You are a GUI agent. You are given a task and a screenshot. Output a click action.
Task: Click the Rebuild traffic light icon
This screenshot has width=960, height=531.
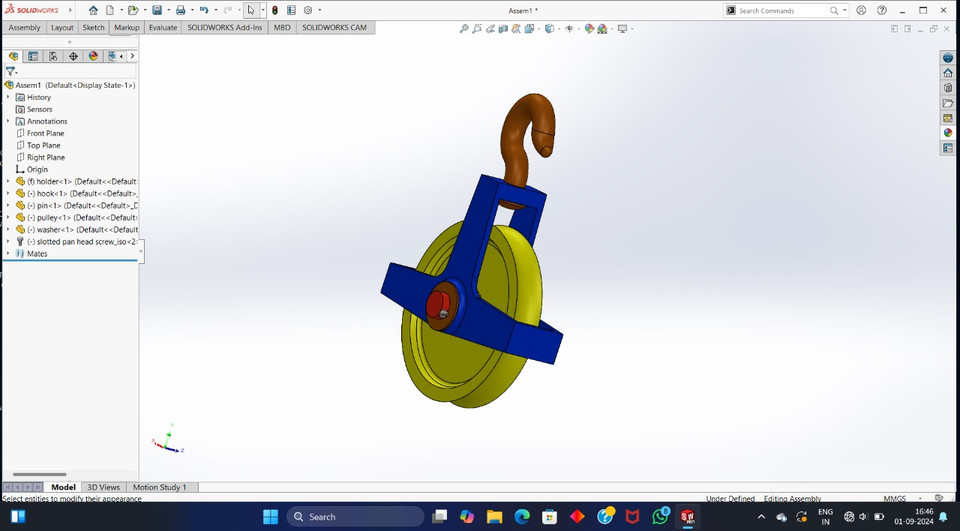click(275, 10)
